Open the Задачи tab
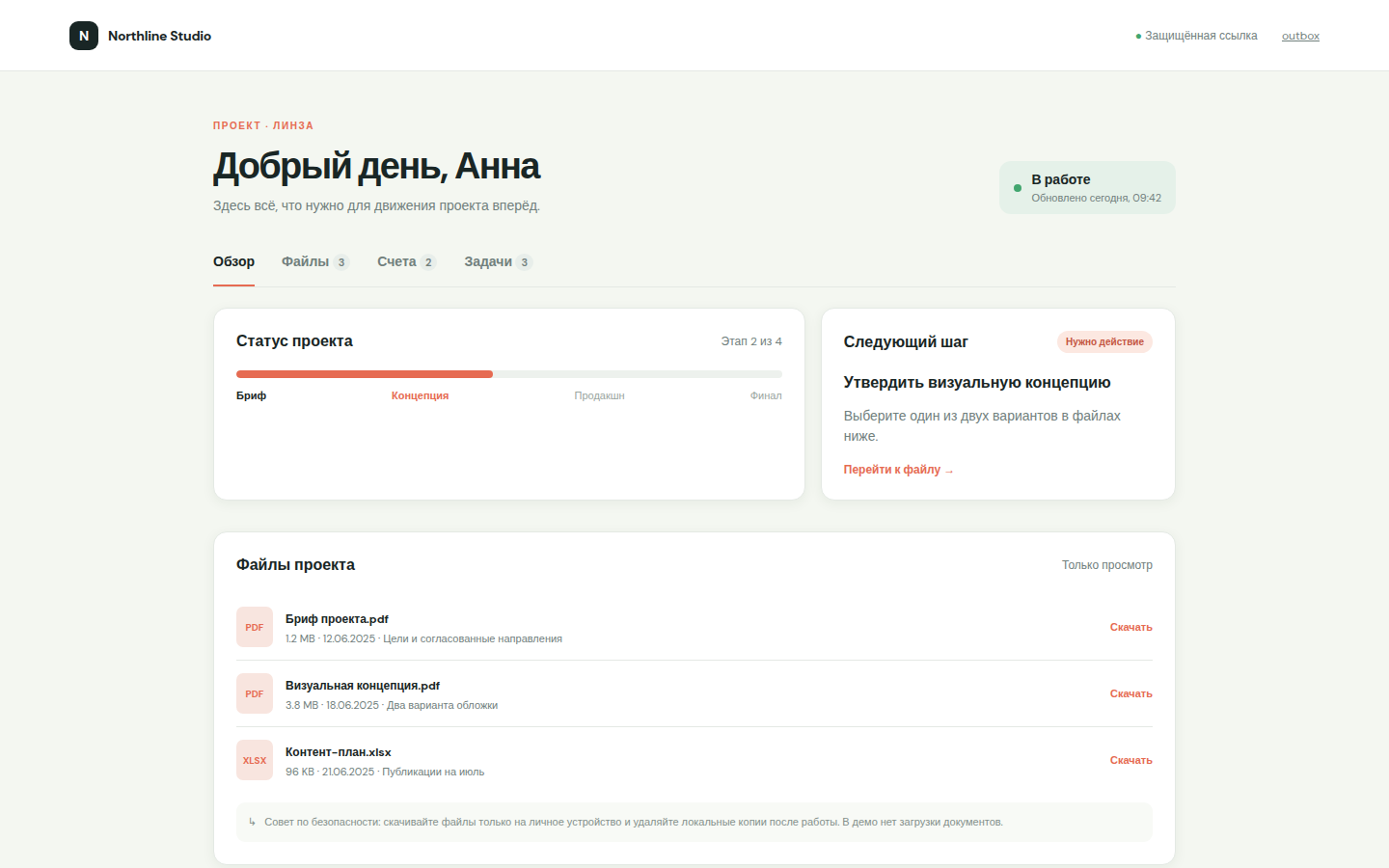 tap(498, 262)
